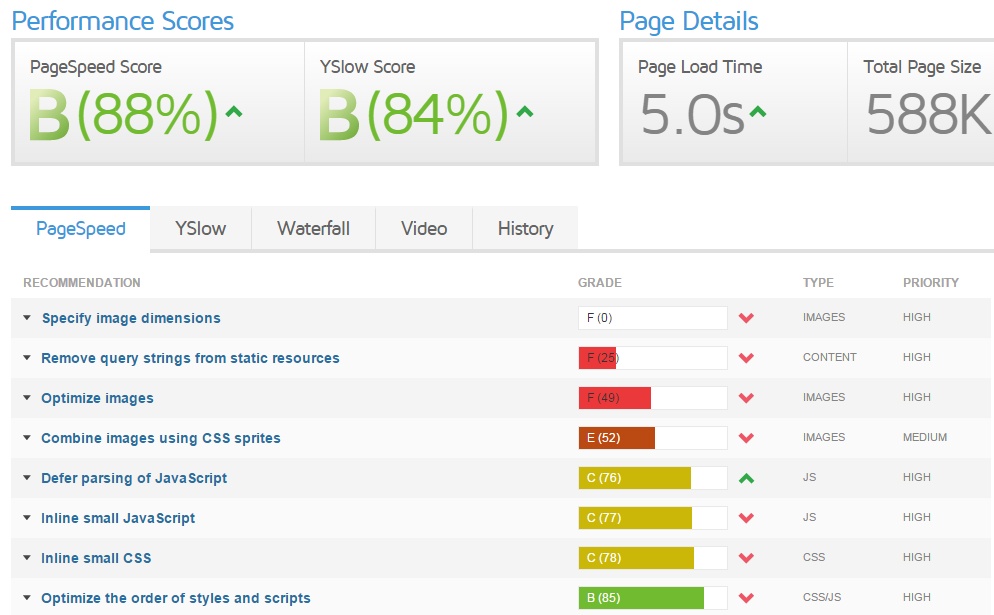This screenshot has height=615, width=994.
Task: Open the Remove query strings from static resources link
Action: pos(190,358)
